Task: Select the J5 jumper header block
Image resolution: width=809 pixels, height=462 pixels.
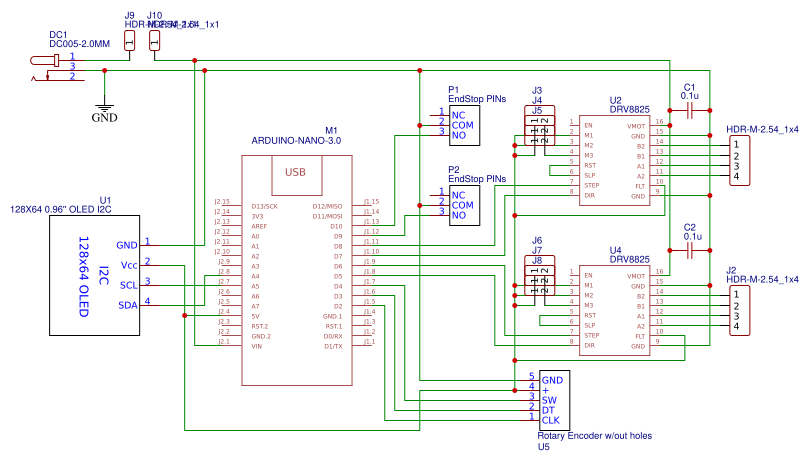Action: pos(540,126)
